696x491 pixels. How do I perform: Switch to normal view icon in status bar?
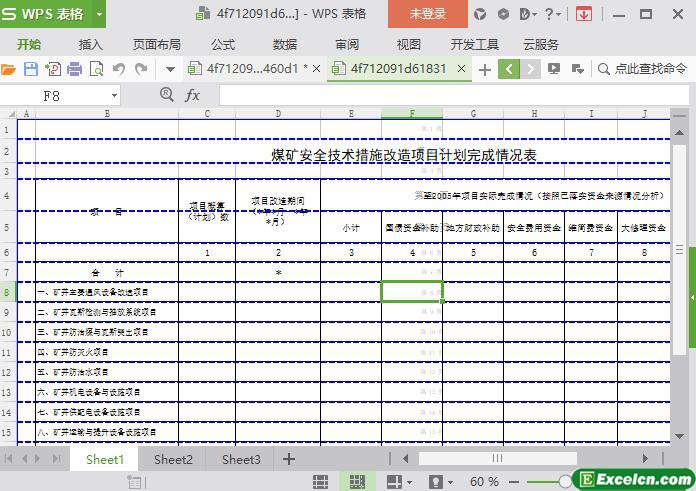(x=320, y=482)
